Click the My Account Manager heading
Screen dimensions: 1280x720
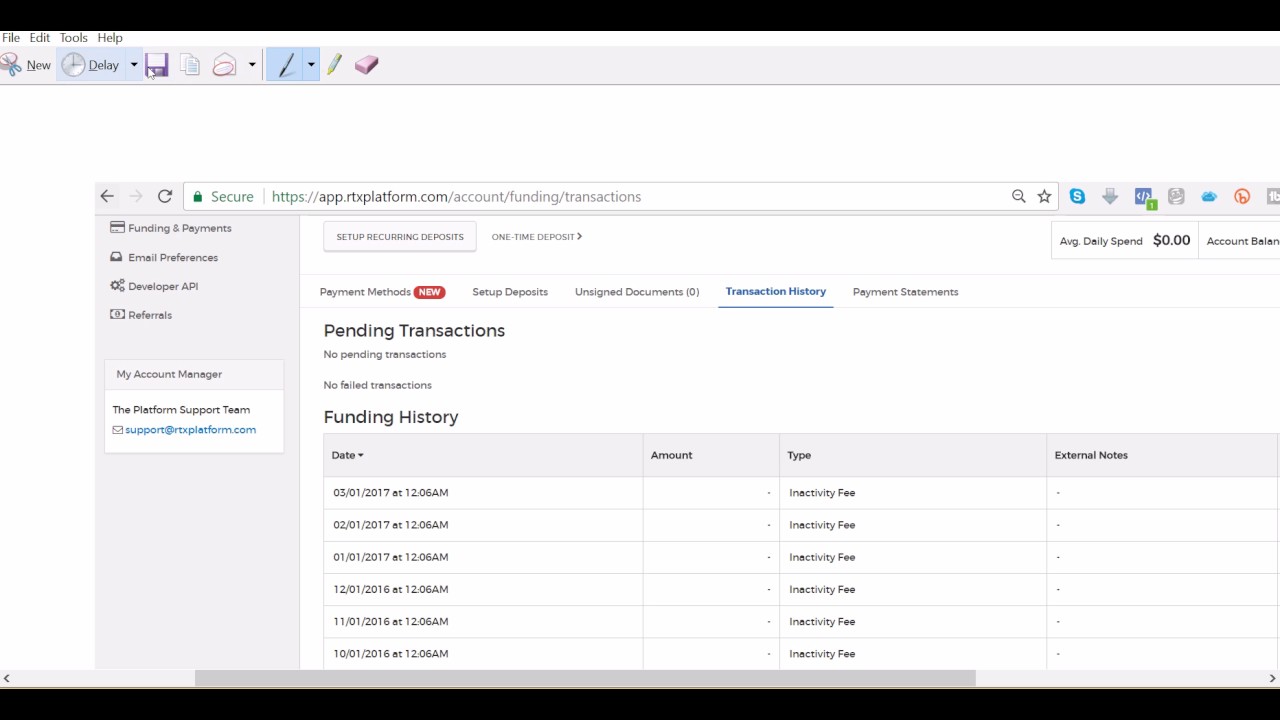tap(169, 374)
